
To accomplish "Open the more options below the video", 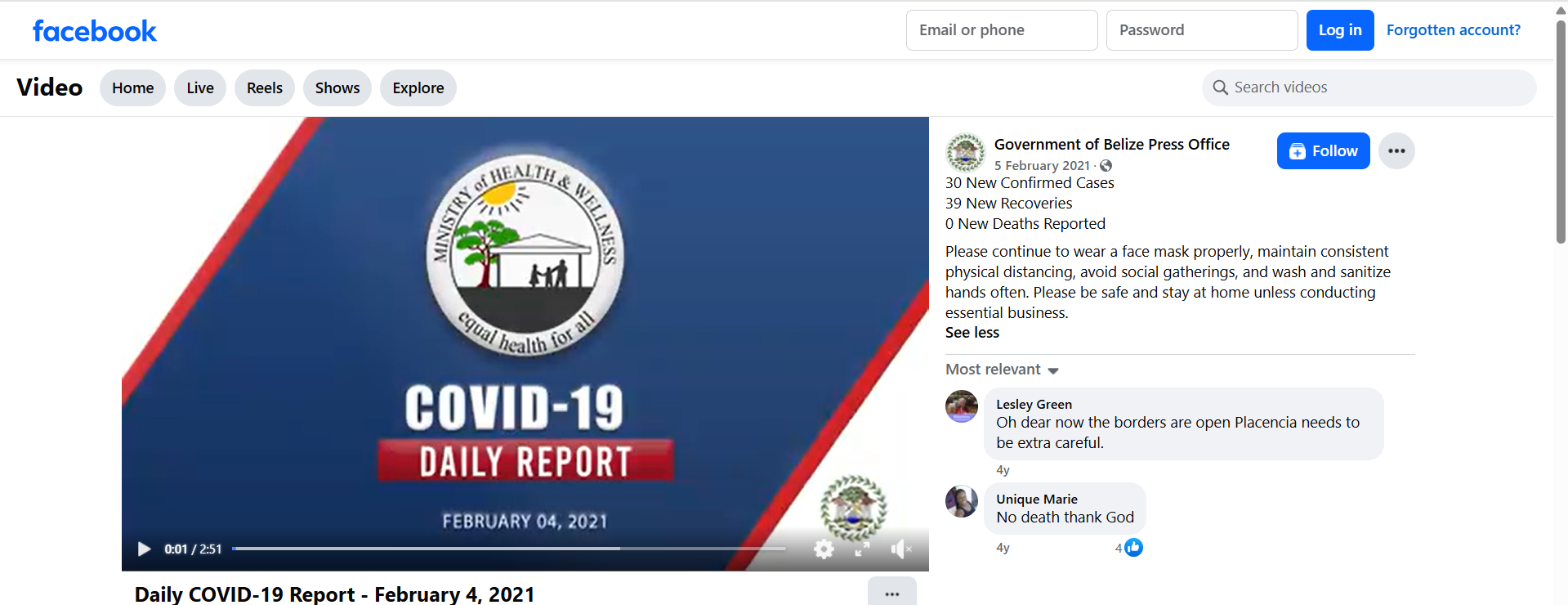I will point(891,594).
